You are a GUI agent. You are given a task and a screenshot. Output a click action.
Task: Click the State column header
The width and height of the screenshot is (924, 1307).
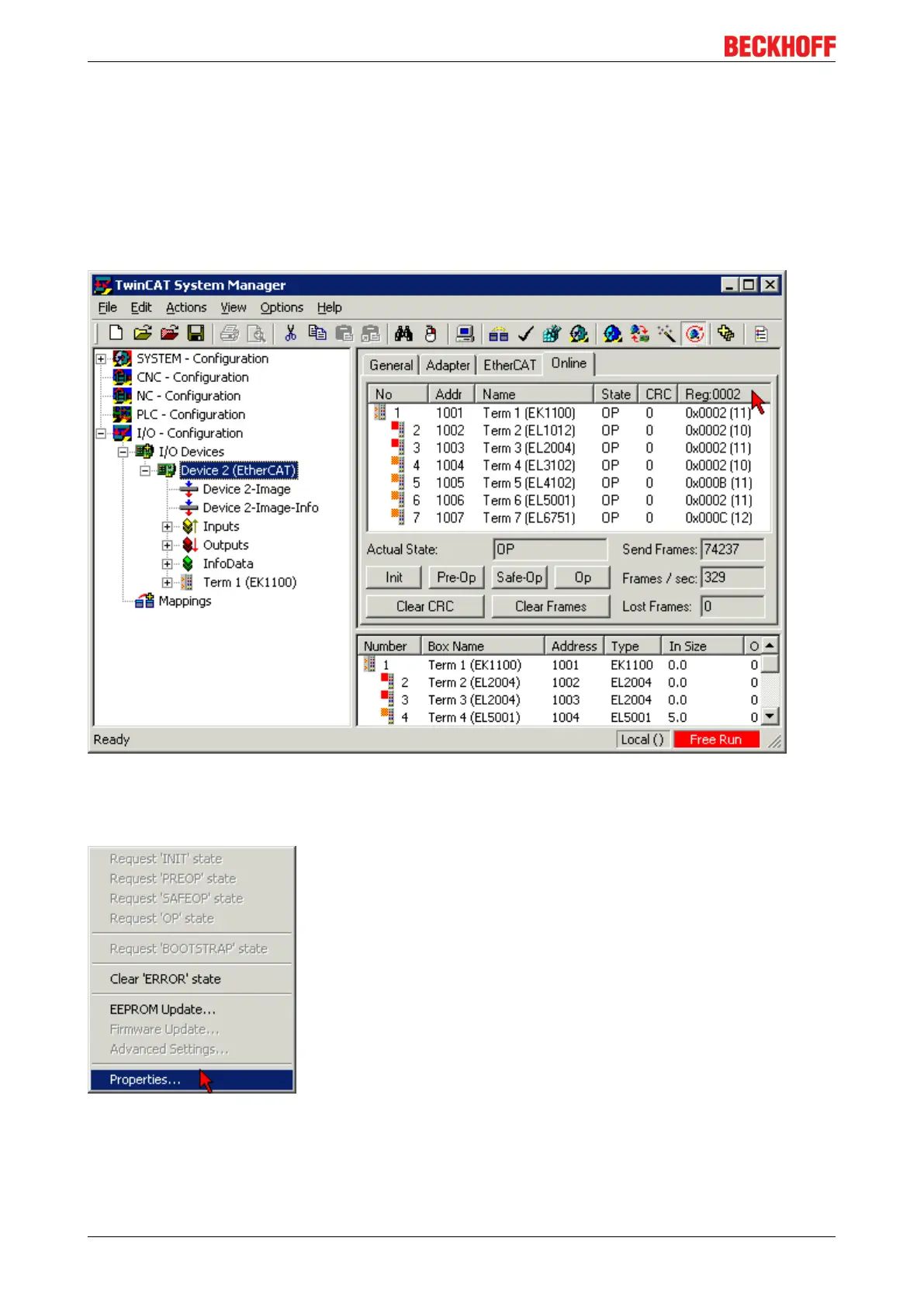point(616,394)
